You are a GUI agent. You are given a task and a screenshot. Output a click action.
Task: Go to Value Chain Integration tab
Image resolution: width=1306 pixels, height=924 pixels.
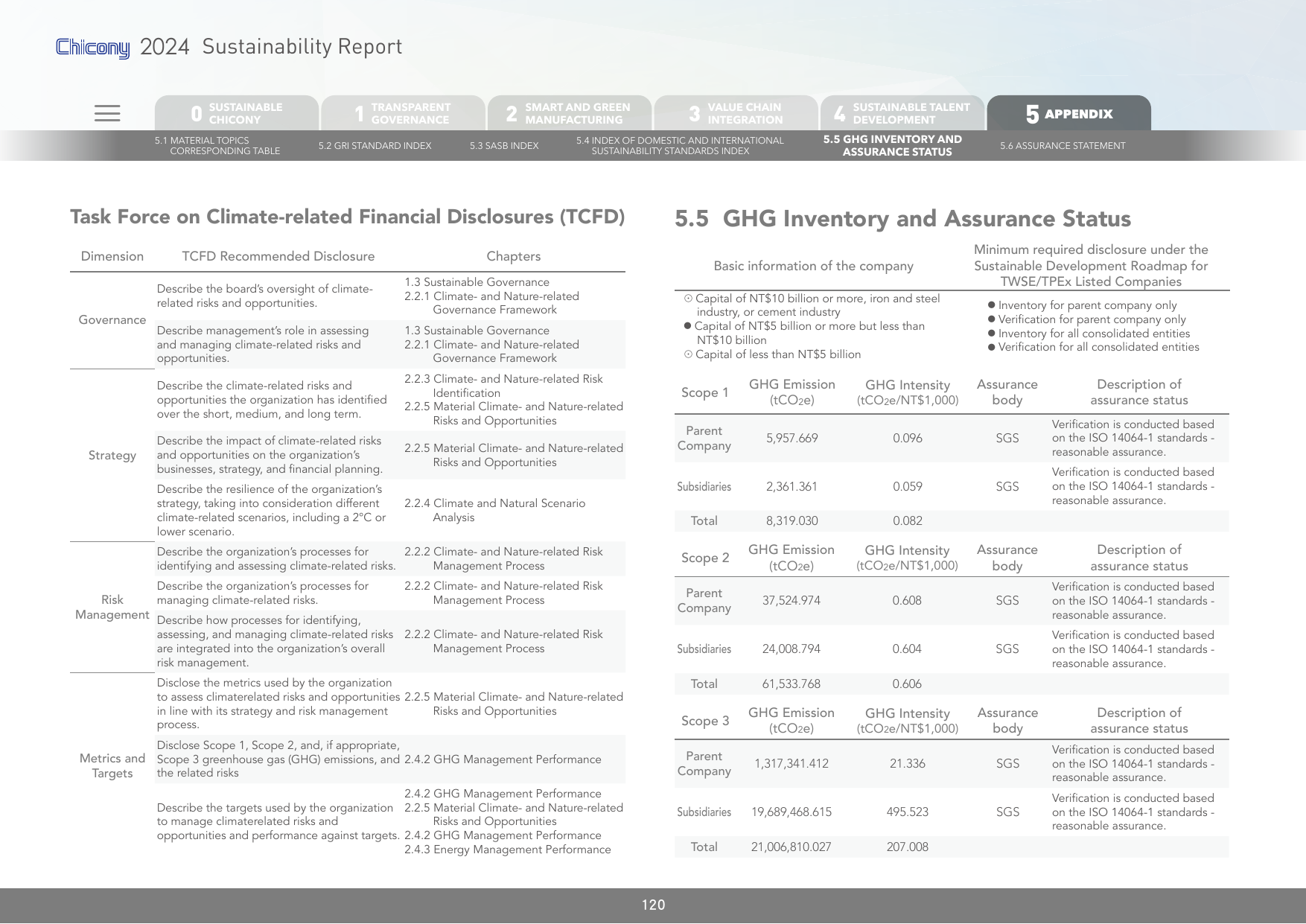click(736, 113)
